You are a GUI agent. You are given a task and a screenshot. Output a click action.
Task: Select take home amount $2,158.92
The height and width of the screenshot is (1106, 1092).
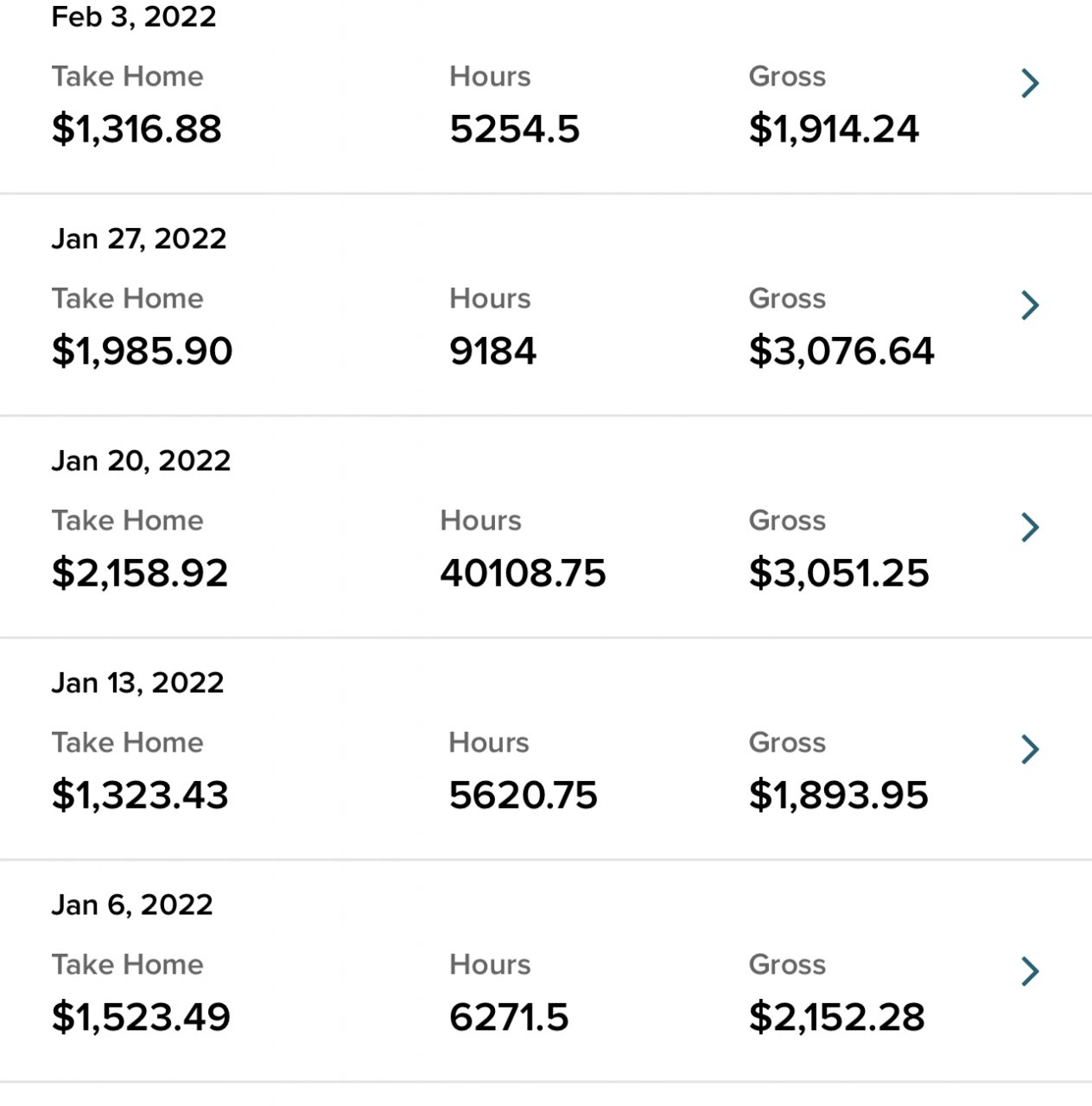140,574
